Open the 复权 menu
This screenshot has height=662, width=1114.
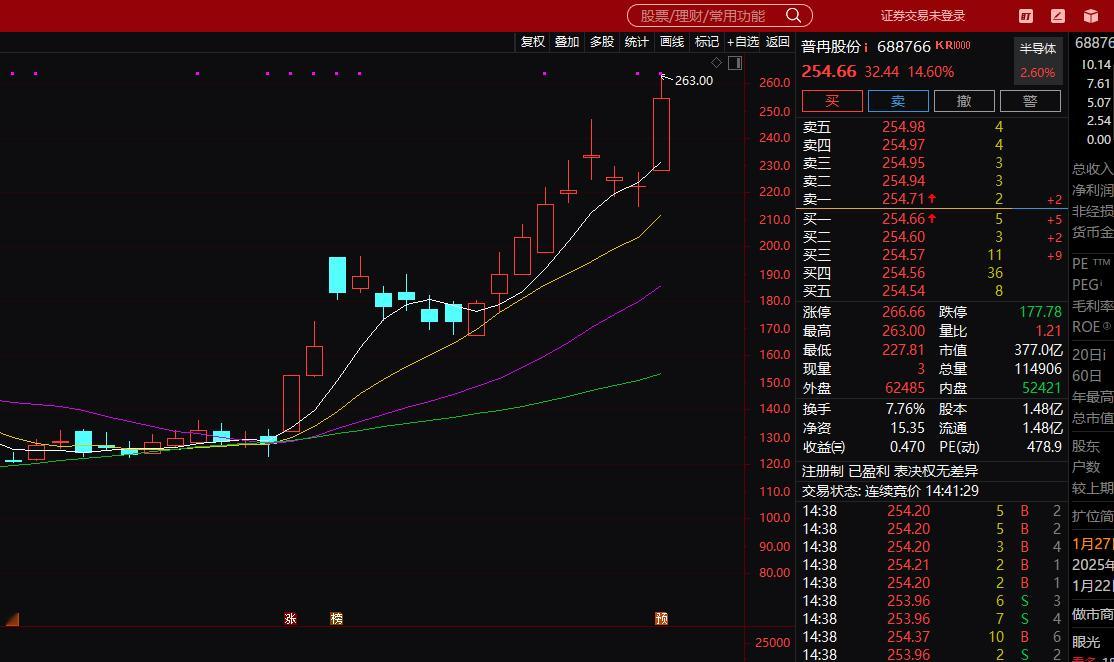[532, 42]
